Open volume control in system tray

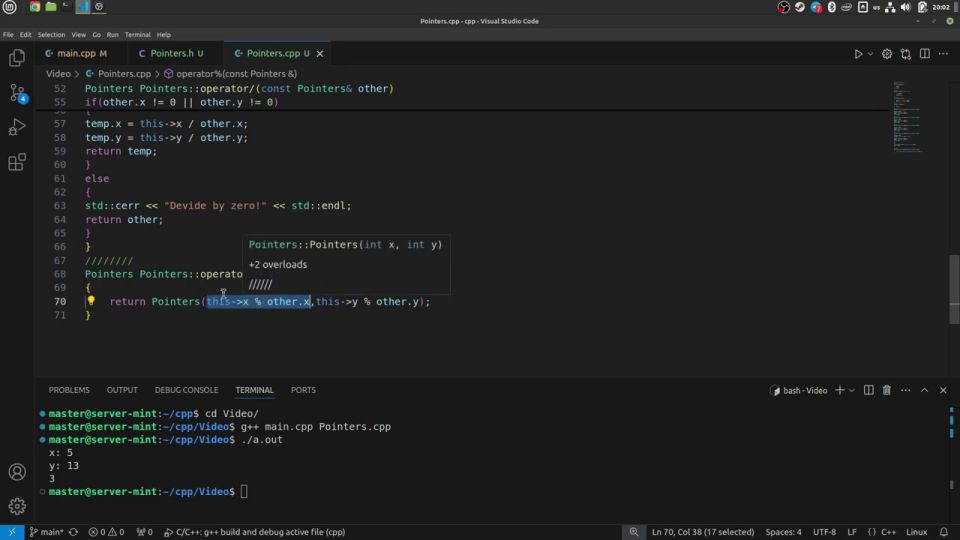906,7
